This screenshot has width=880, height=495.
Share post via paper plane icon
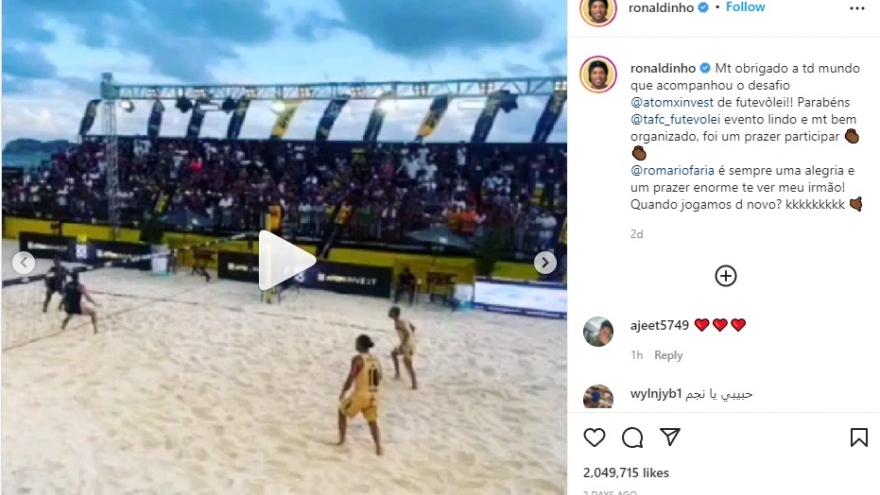(x=670, y=437)
